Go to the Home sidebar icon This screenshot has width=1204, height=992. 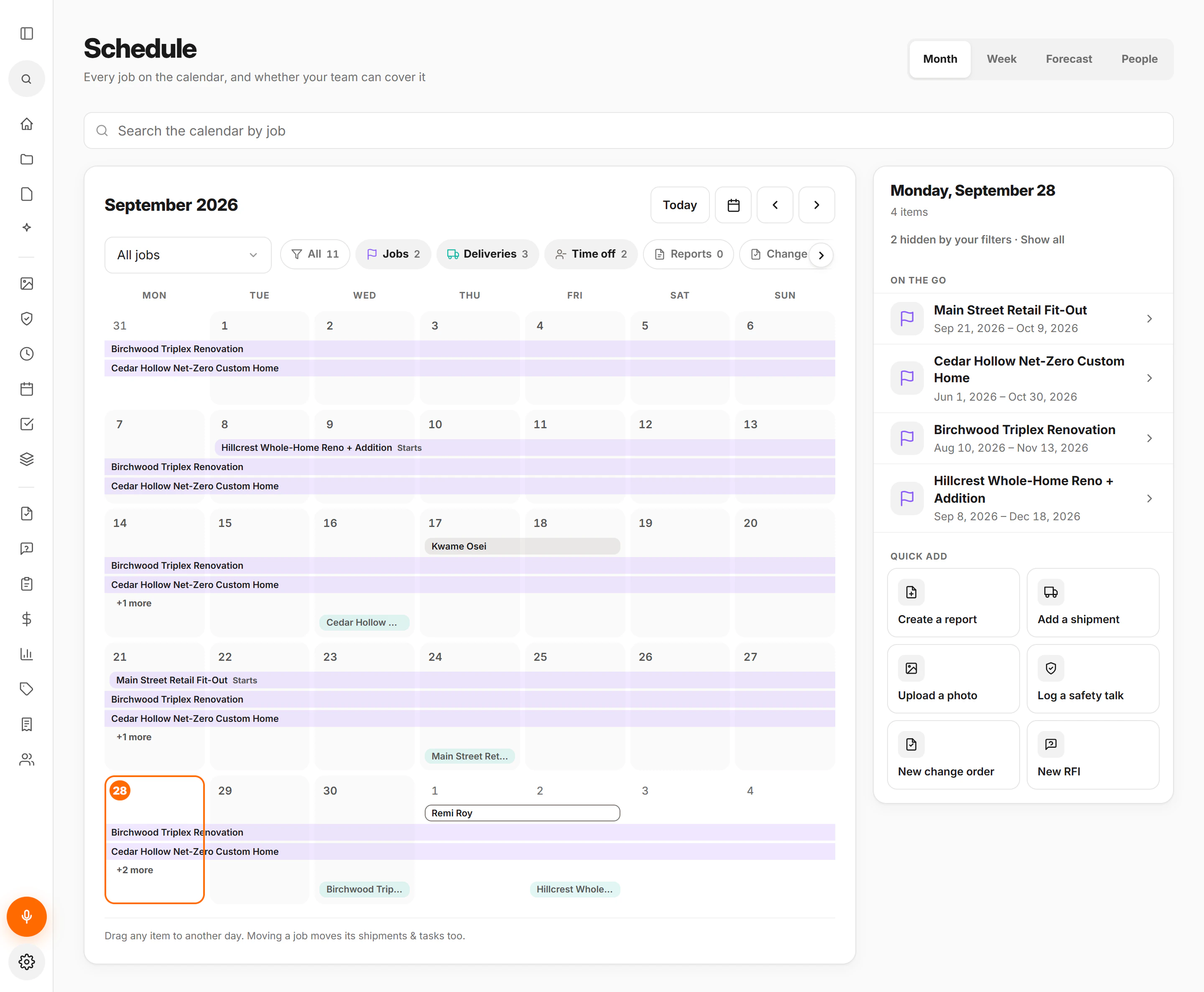26,124
